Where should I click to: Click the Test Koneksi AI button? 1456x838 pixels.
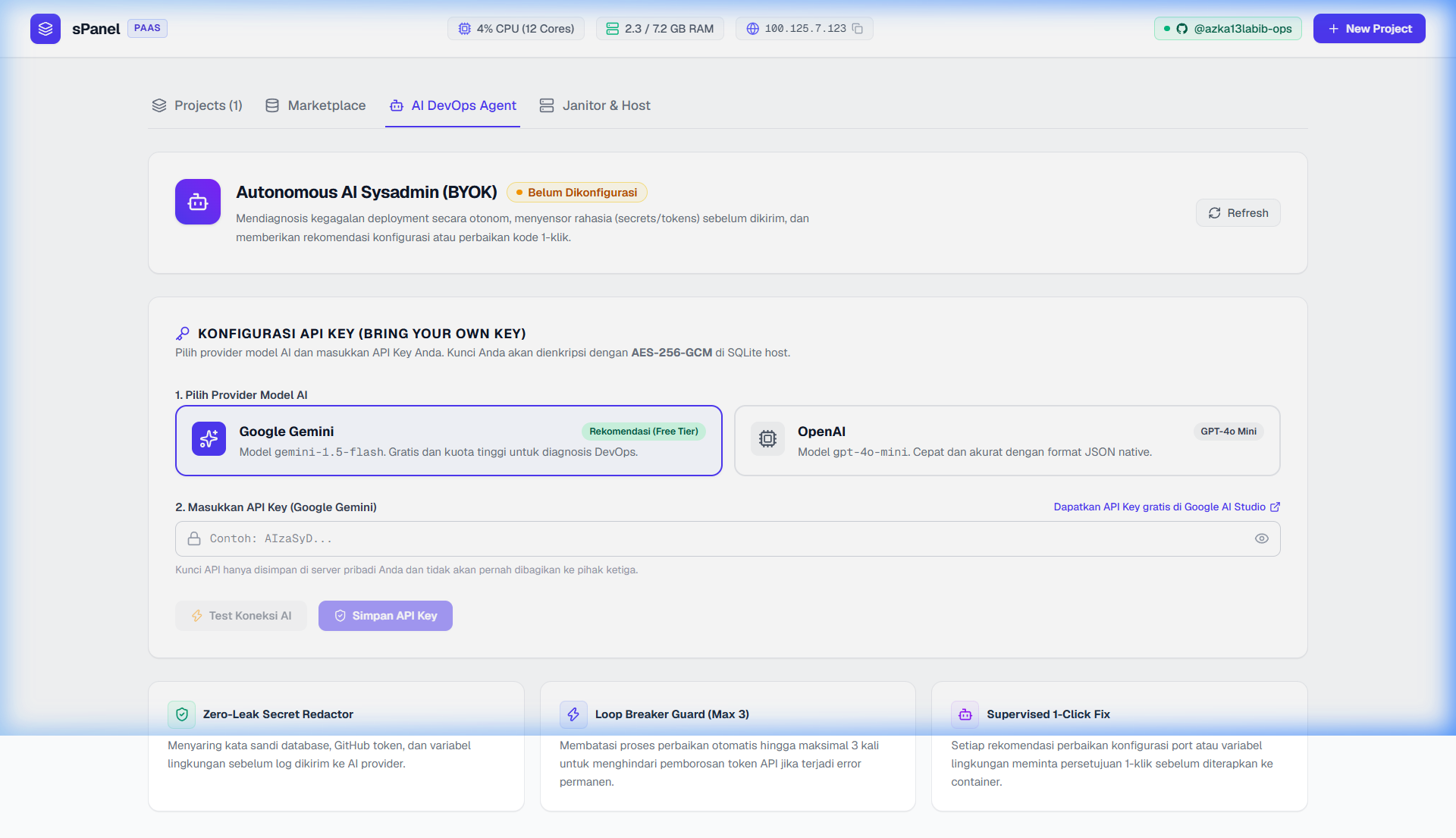[x=241, y=616]
